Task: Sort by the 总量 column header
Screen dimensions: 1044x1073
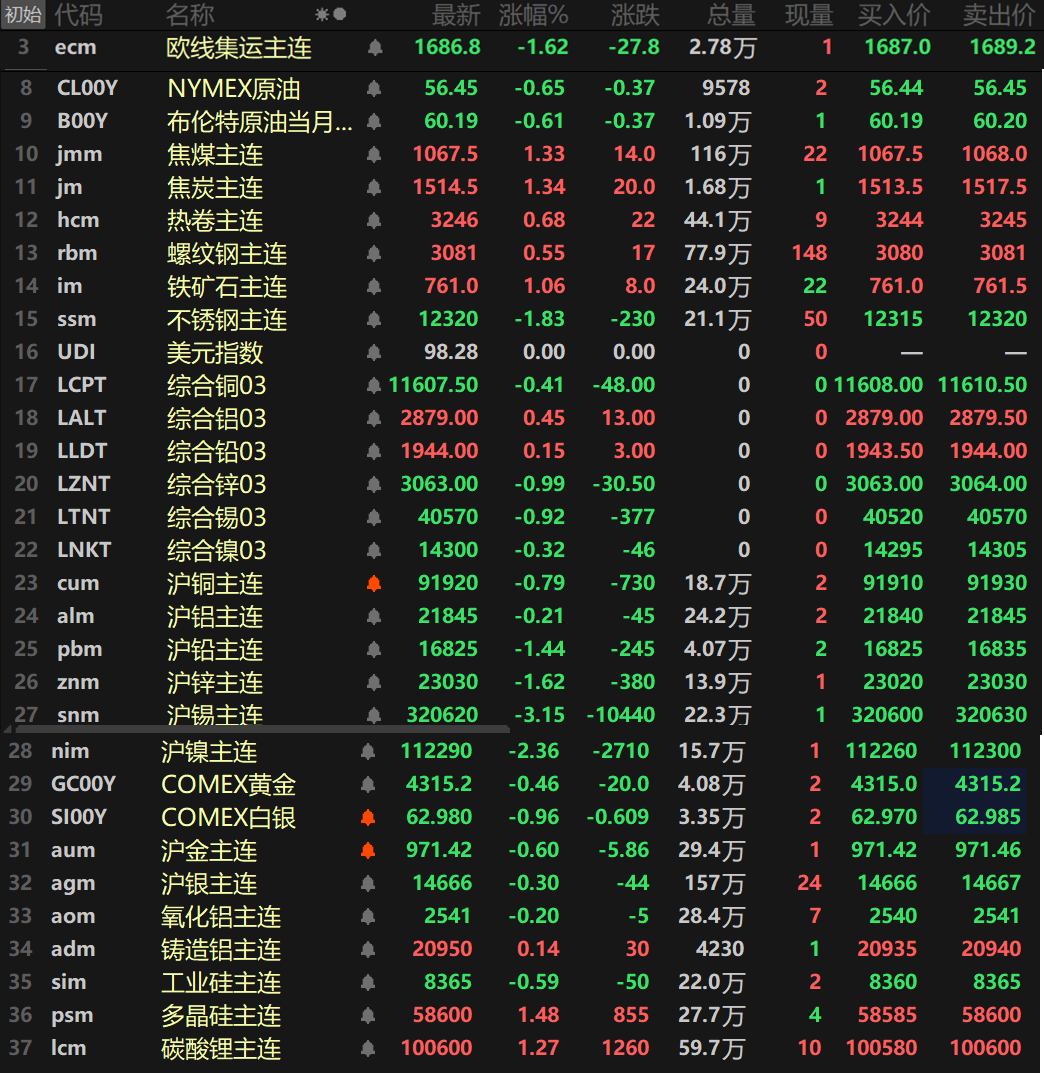Action: click(x=732, y=14)
